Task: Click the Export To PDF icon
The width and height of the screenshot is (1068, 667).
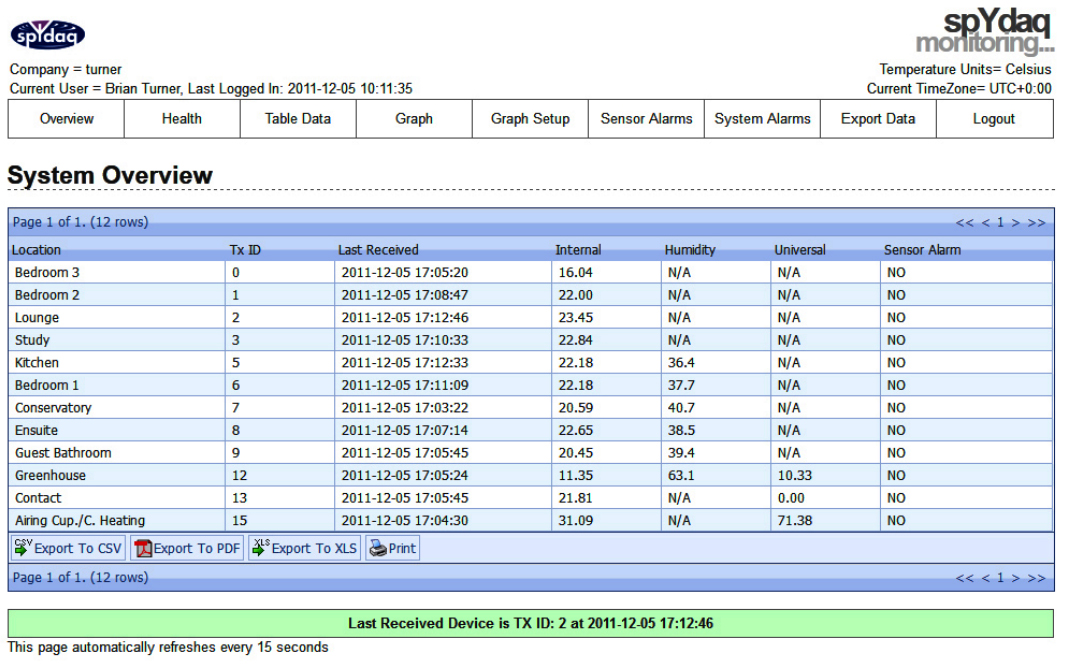Action: (x=142, y=548)
